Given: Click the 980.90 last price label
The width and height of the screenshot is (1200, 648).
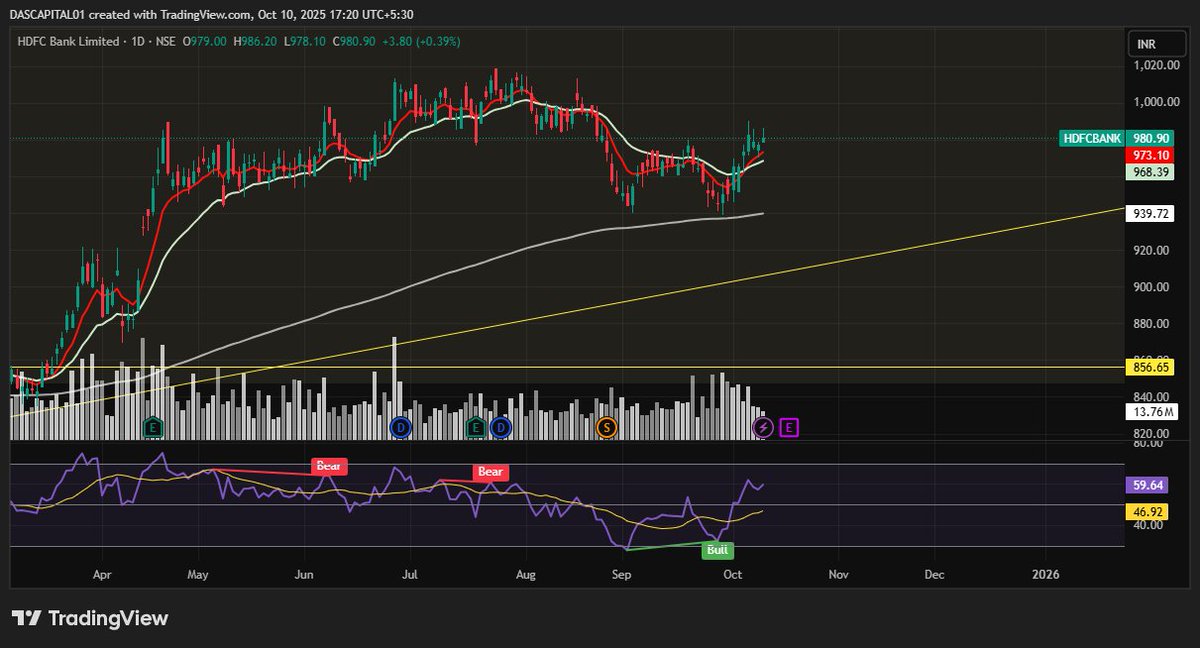Looking at the screenshot, I should [x=1152, y=139].
